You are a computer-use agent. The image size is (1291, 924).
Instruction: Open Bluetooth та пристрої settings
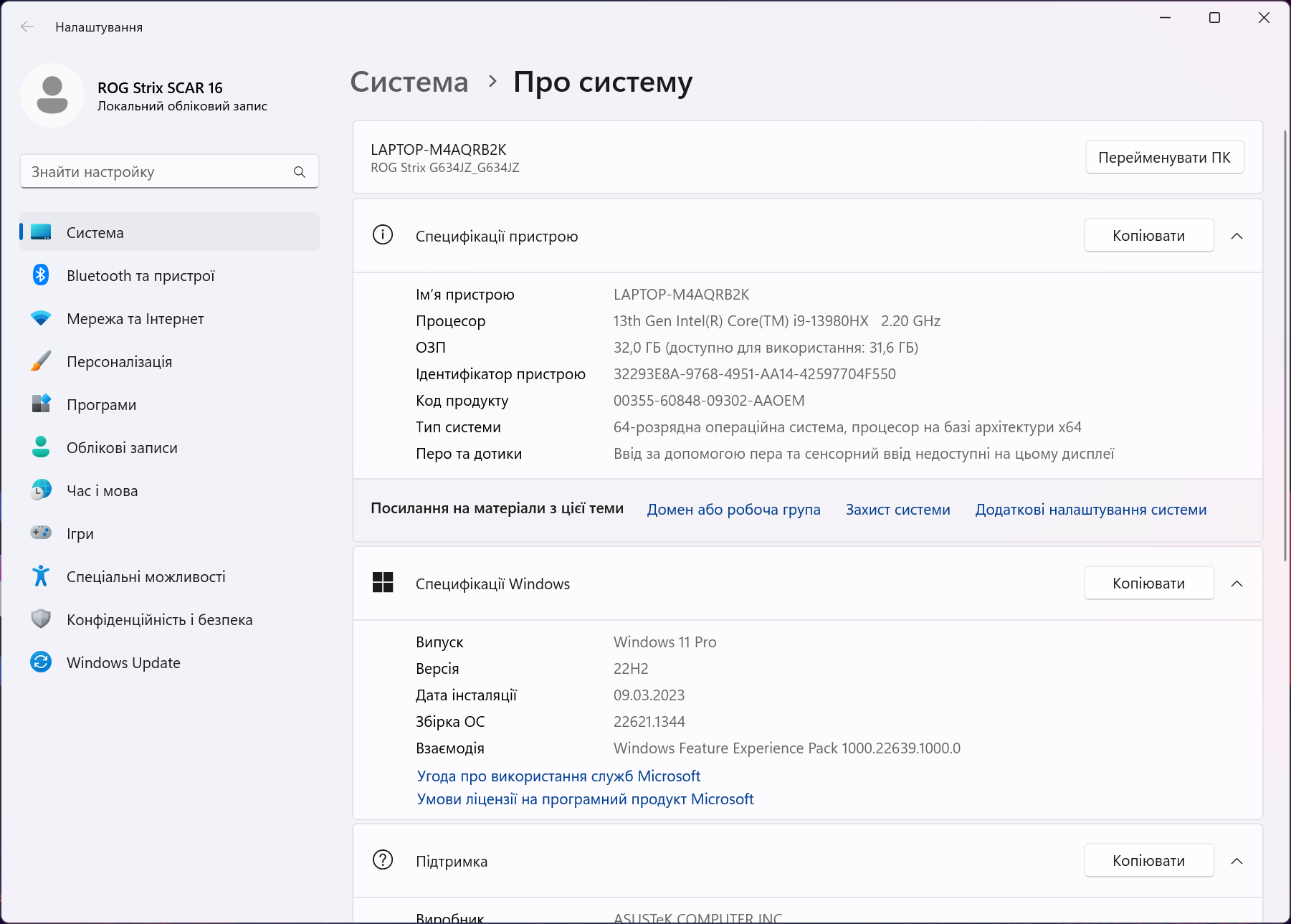click(x=169, y=275)
